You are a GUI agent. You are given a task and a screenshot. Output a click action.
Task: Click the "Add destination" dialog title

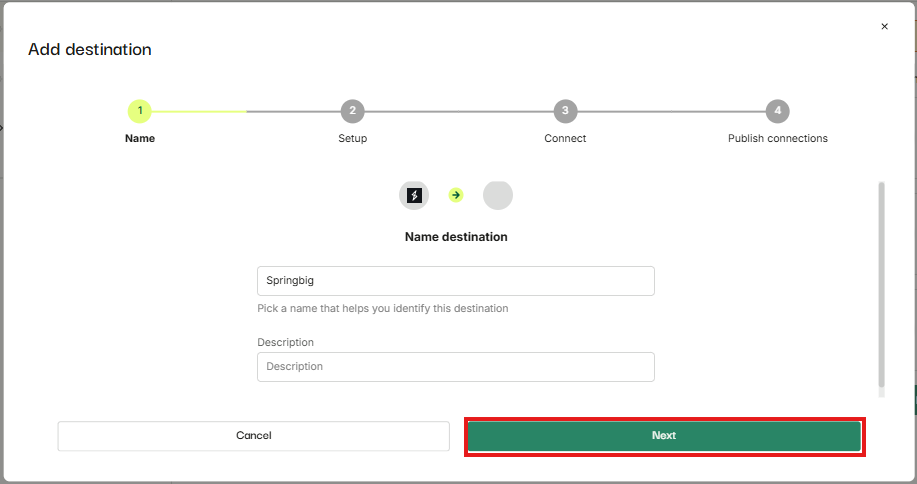tap(90, 49)
